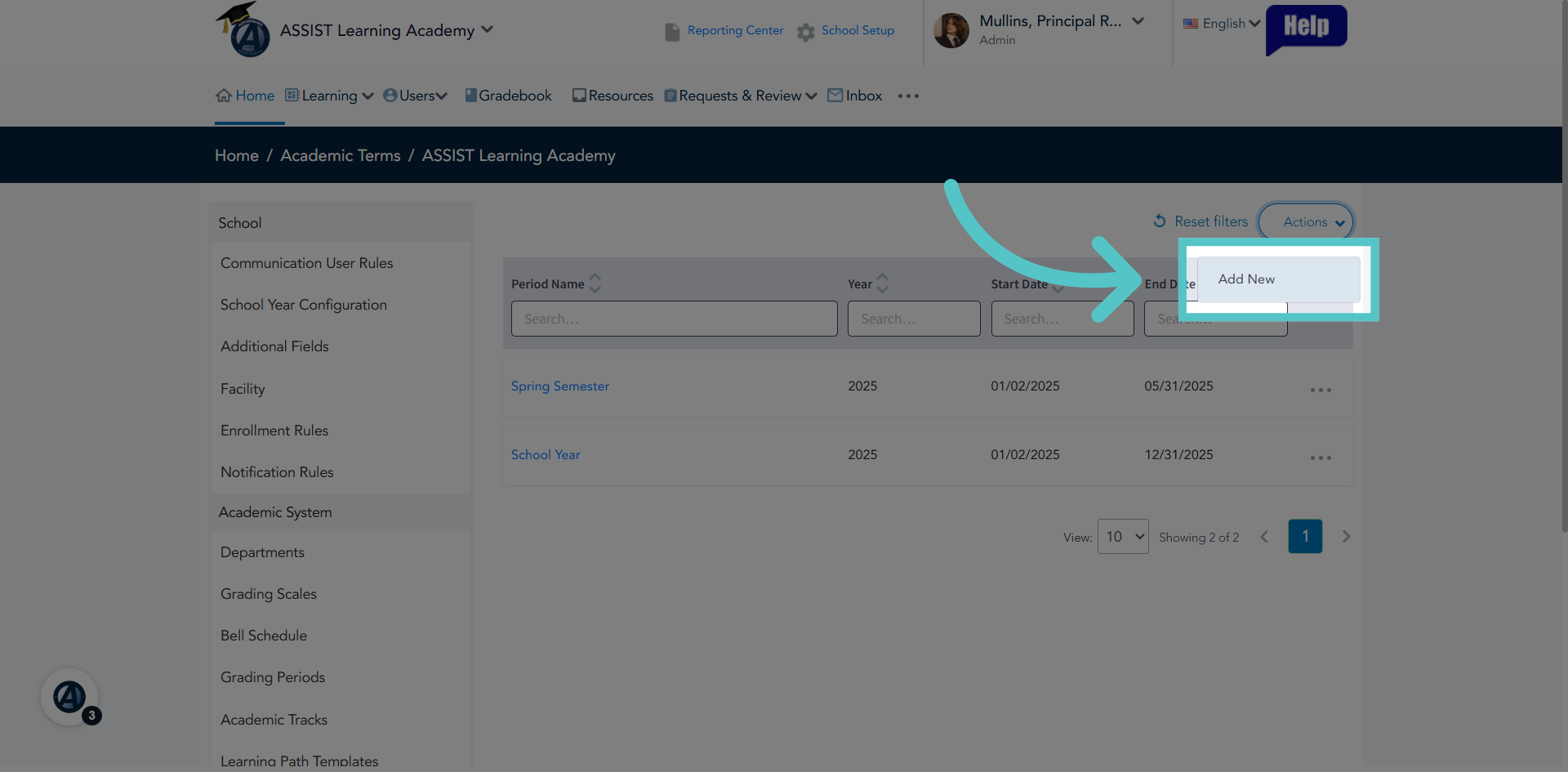Open the floating ASSIST chat widget
Screen dimensions: 1568x772
pyautogui.click(x=70, y=697)
